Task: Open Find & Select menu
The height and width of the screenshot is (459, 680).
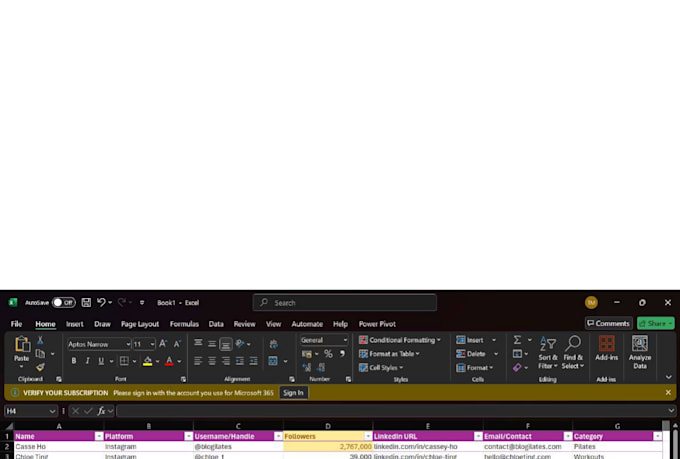Action: (573, 353)
